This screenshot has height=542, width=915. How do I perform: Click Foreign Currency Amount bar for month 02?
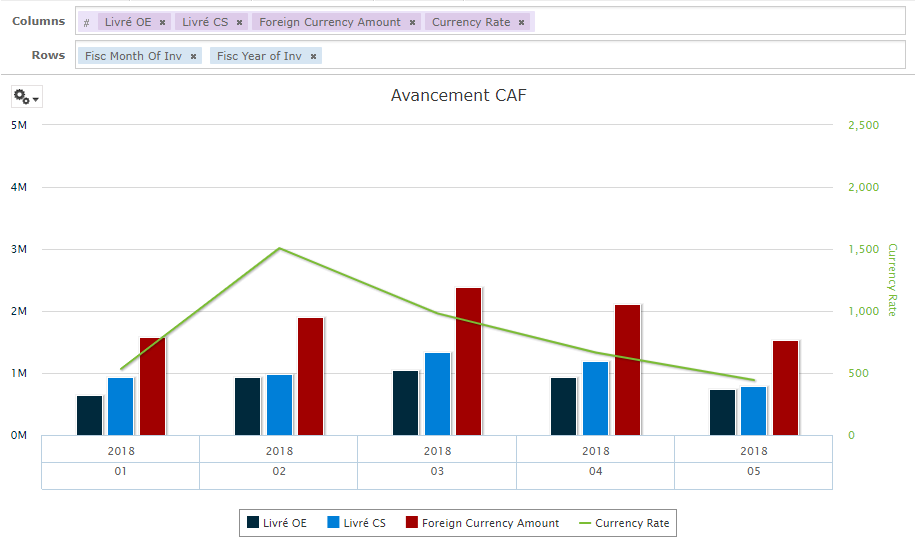(310, 376)
